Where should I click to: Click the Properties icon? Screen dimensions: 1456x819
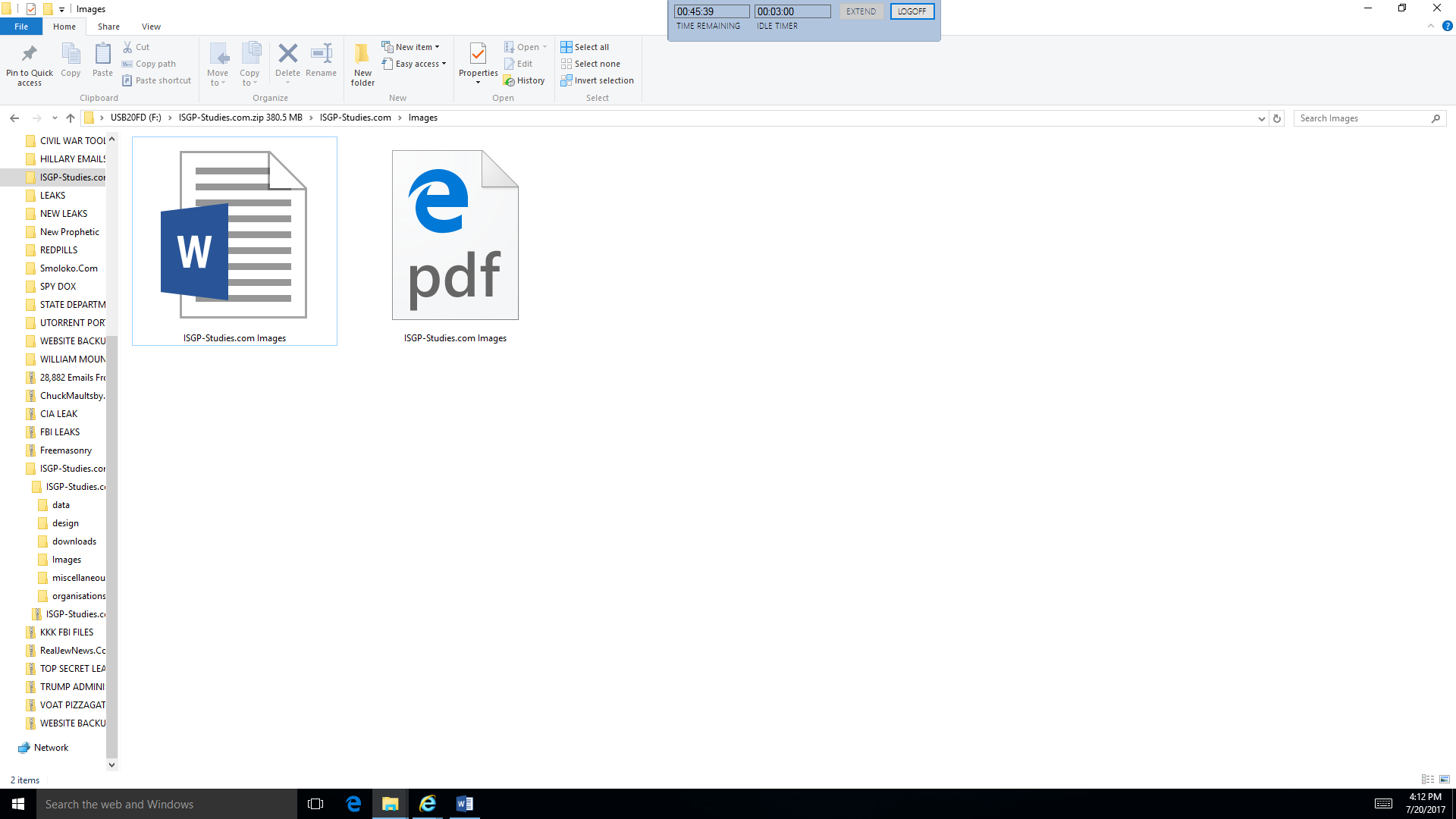(x=478, y=54)
